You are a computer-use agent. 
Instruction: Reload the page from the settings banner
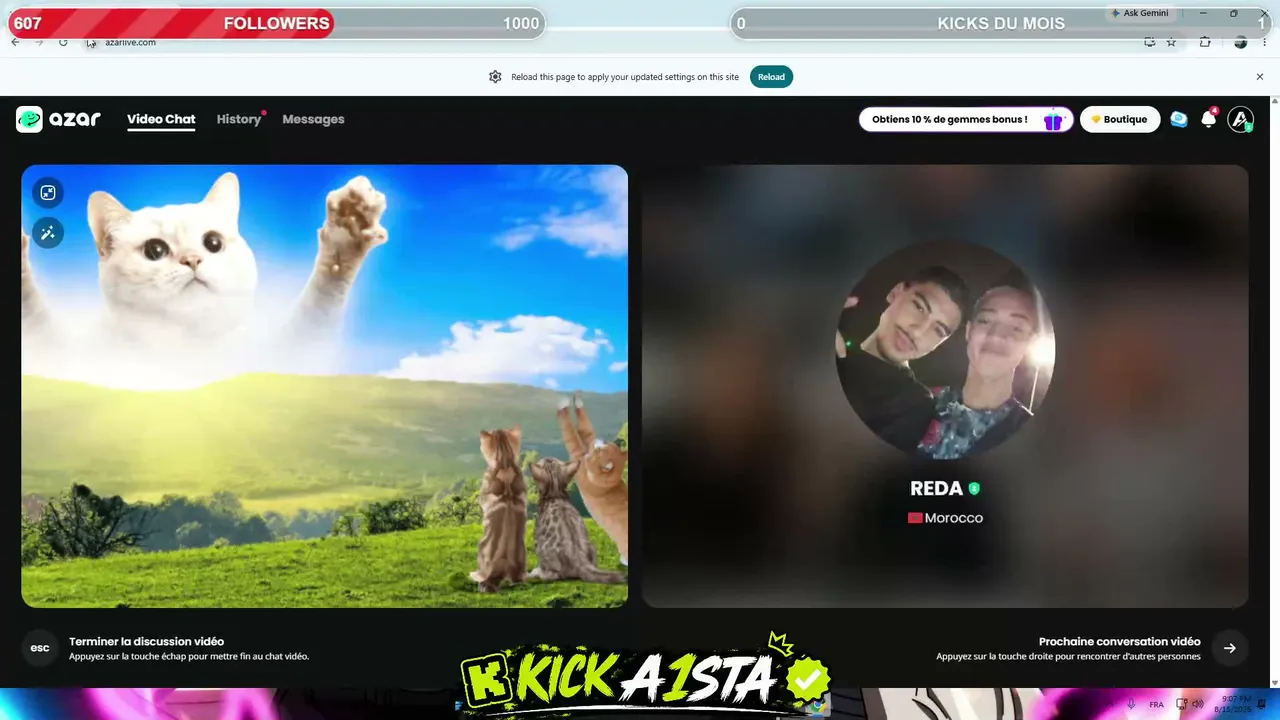[771, 77]
